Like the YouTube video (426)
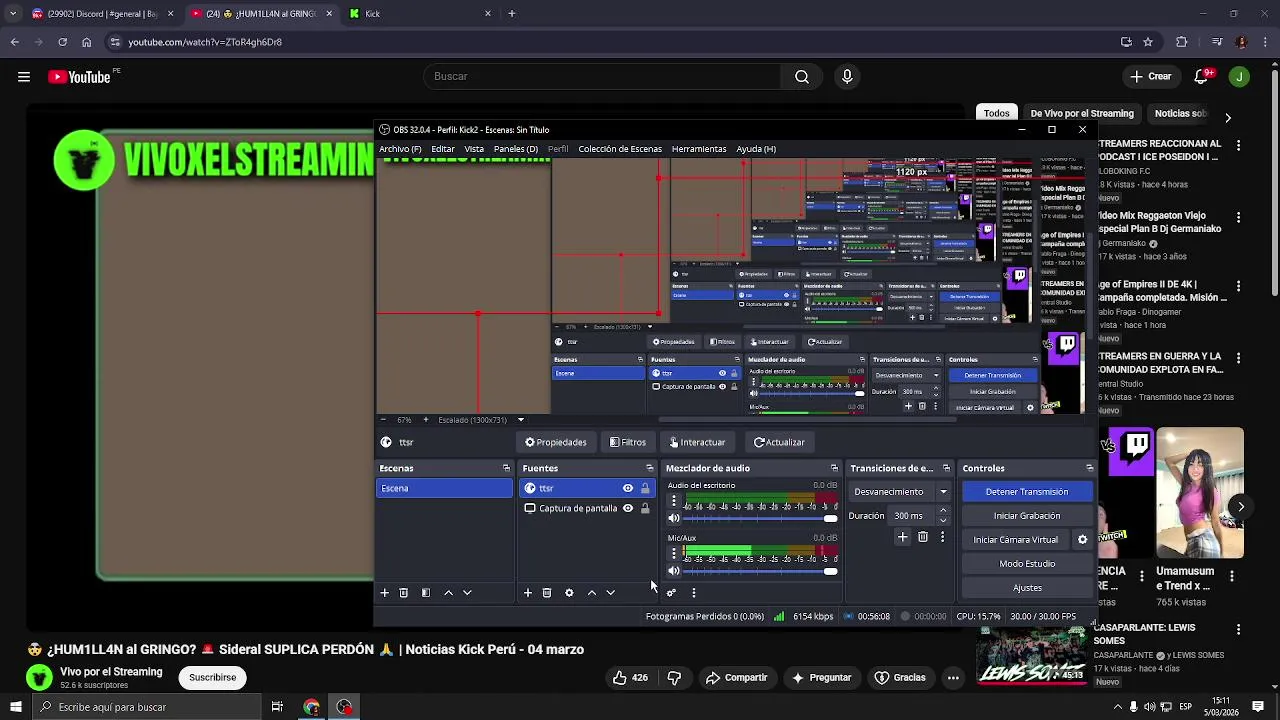The image size is (1280, 720). click(x=630, y=678)
